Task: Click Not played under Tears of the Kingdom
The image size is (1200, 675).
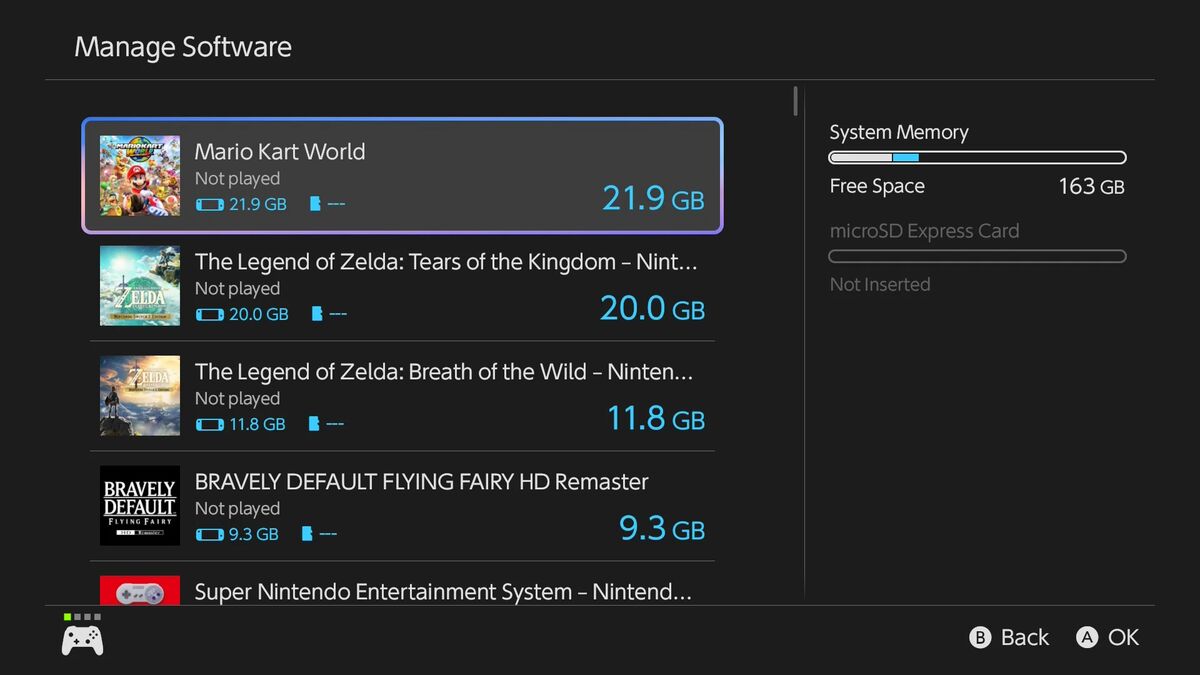Action: [237, 289]
